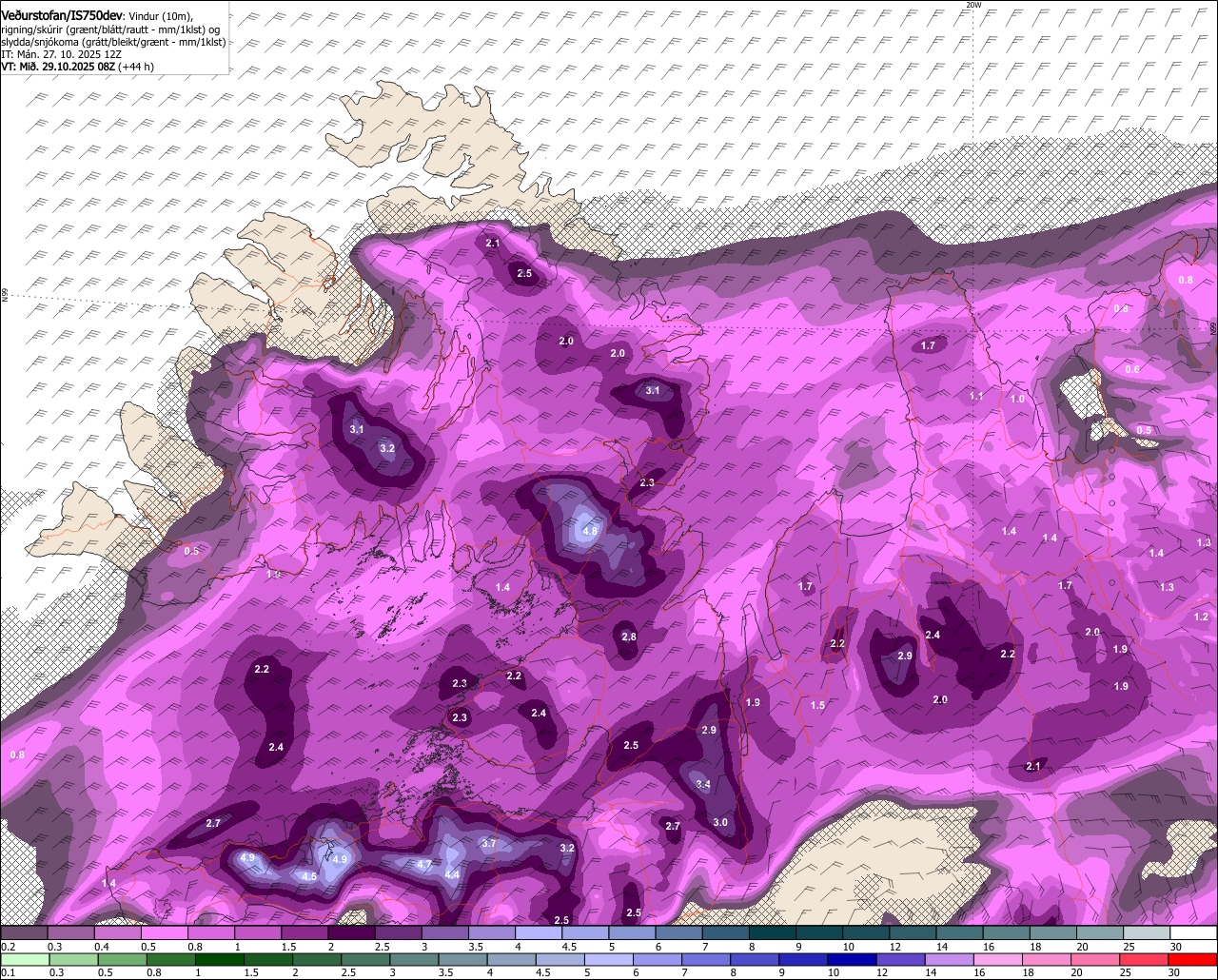Click the 4.8 peak value on the map
Image resolution: width=1218 pixels, height=980 pixels.
[590, 531]
